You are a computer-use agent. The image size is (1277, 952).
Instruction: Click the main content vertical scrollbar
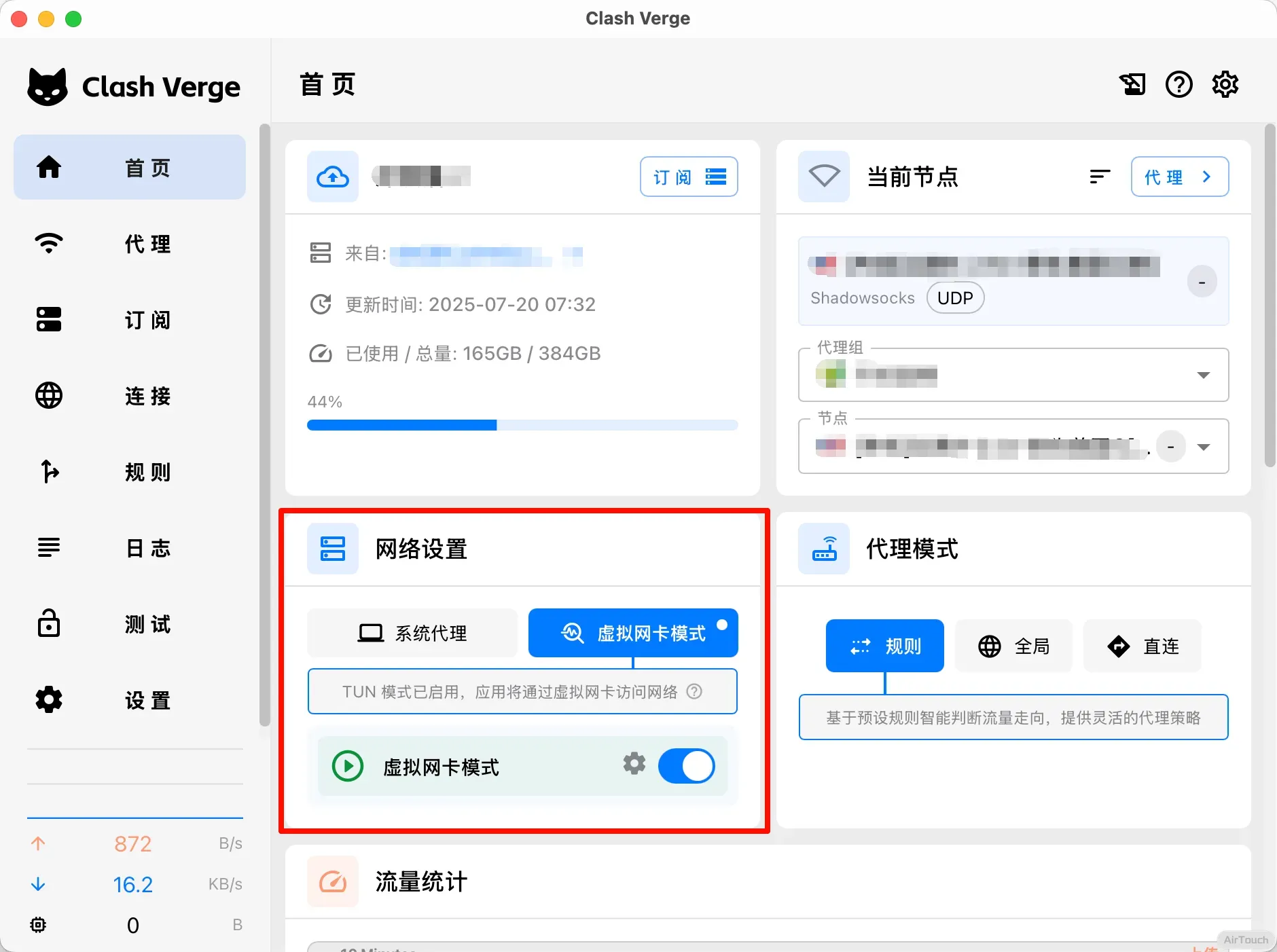1270,296
